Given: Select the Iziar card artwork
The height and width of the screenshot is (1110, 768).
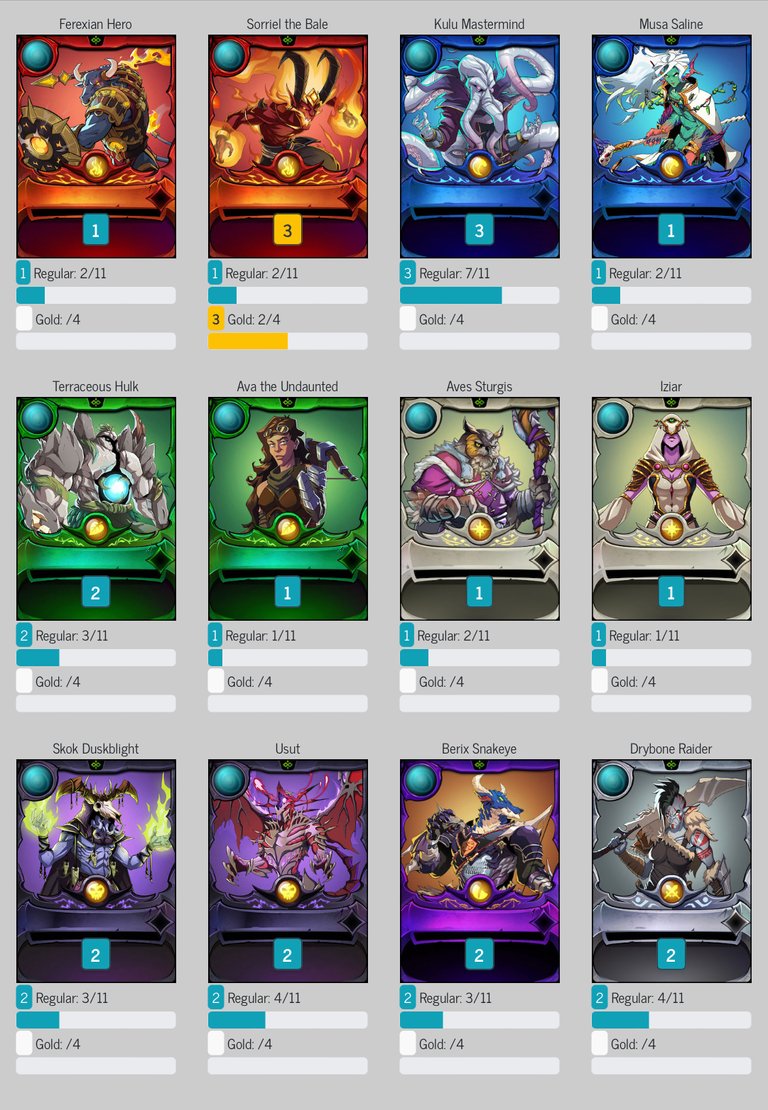Looking at the screenshot, I should [x=671, y=509].
